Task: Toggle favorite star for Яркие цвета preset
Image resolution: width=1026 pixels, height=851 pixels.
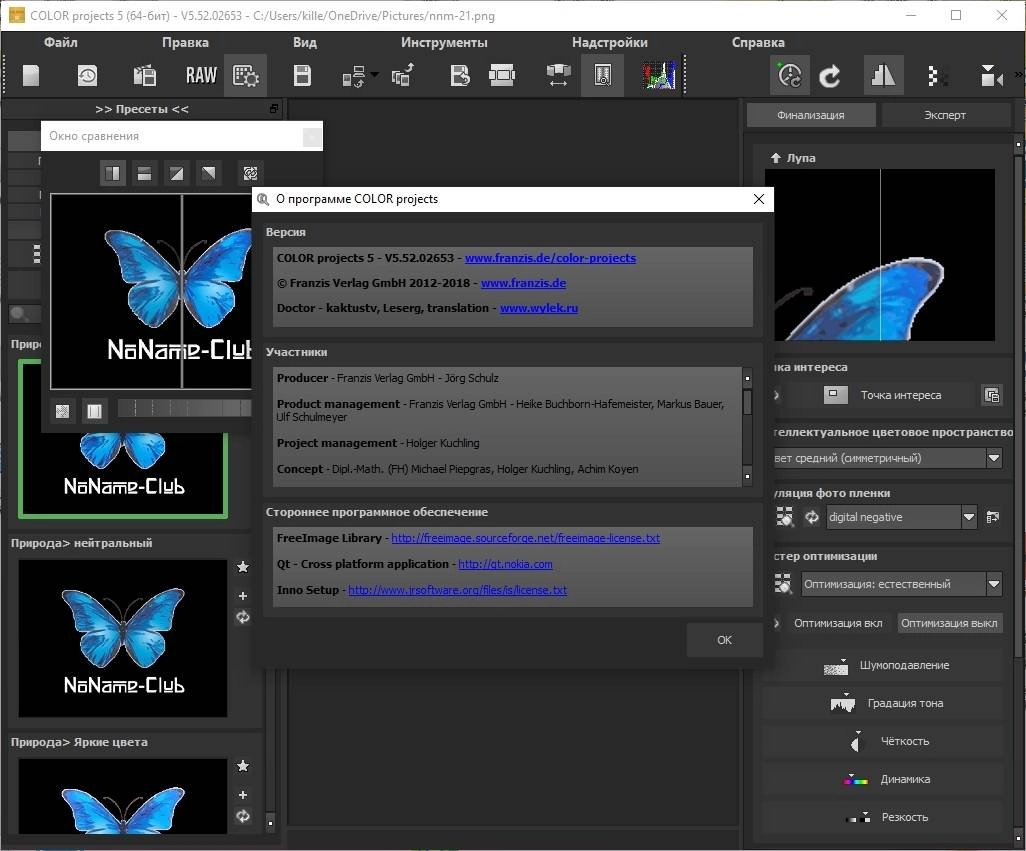Action: tap(243, 766)
